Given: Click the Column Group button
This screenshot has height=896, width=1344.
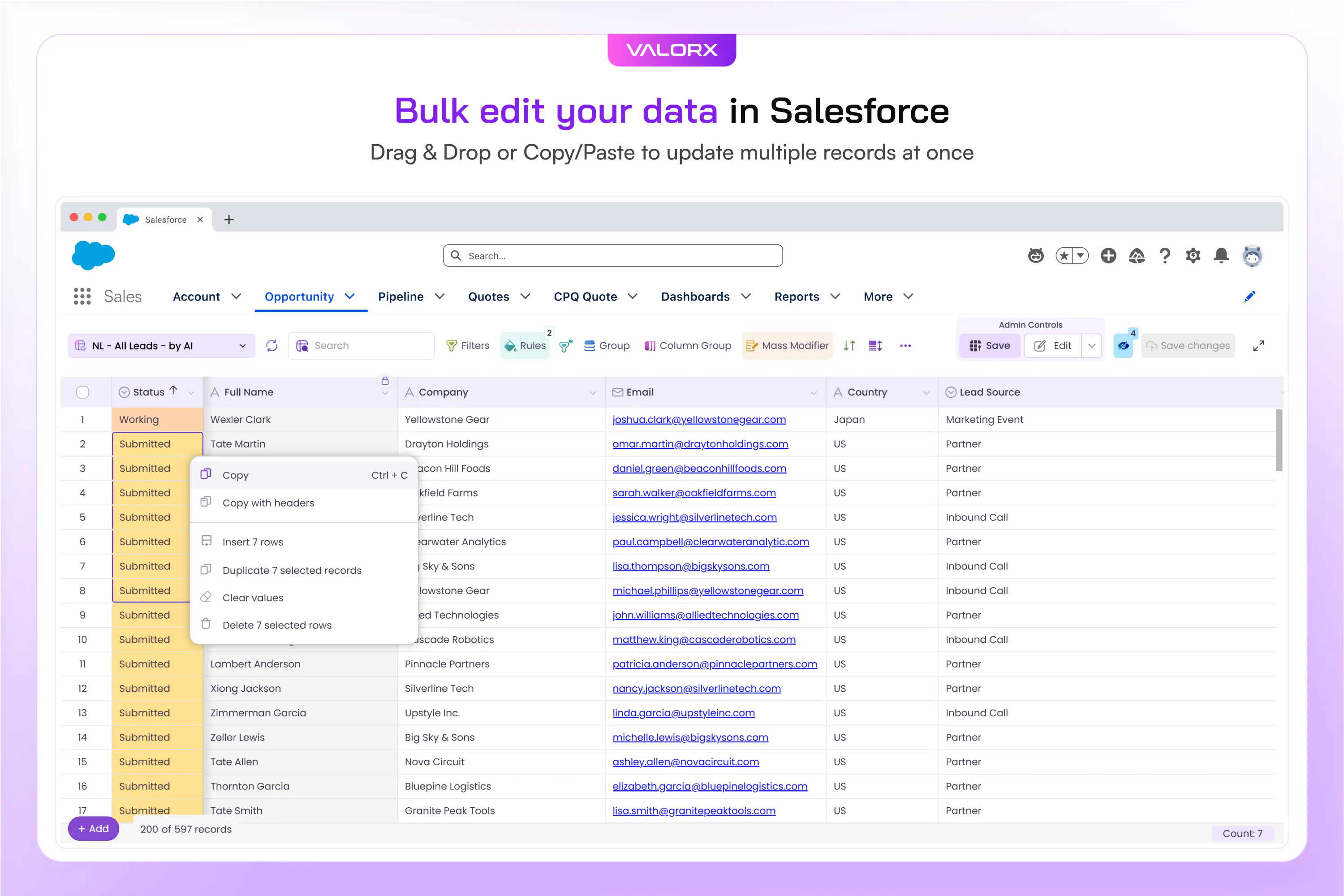Looking at the screenshot, I should pos(688,346).
